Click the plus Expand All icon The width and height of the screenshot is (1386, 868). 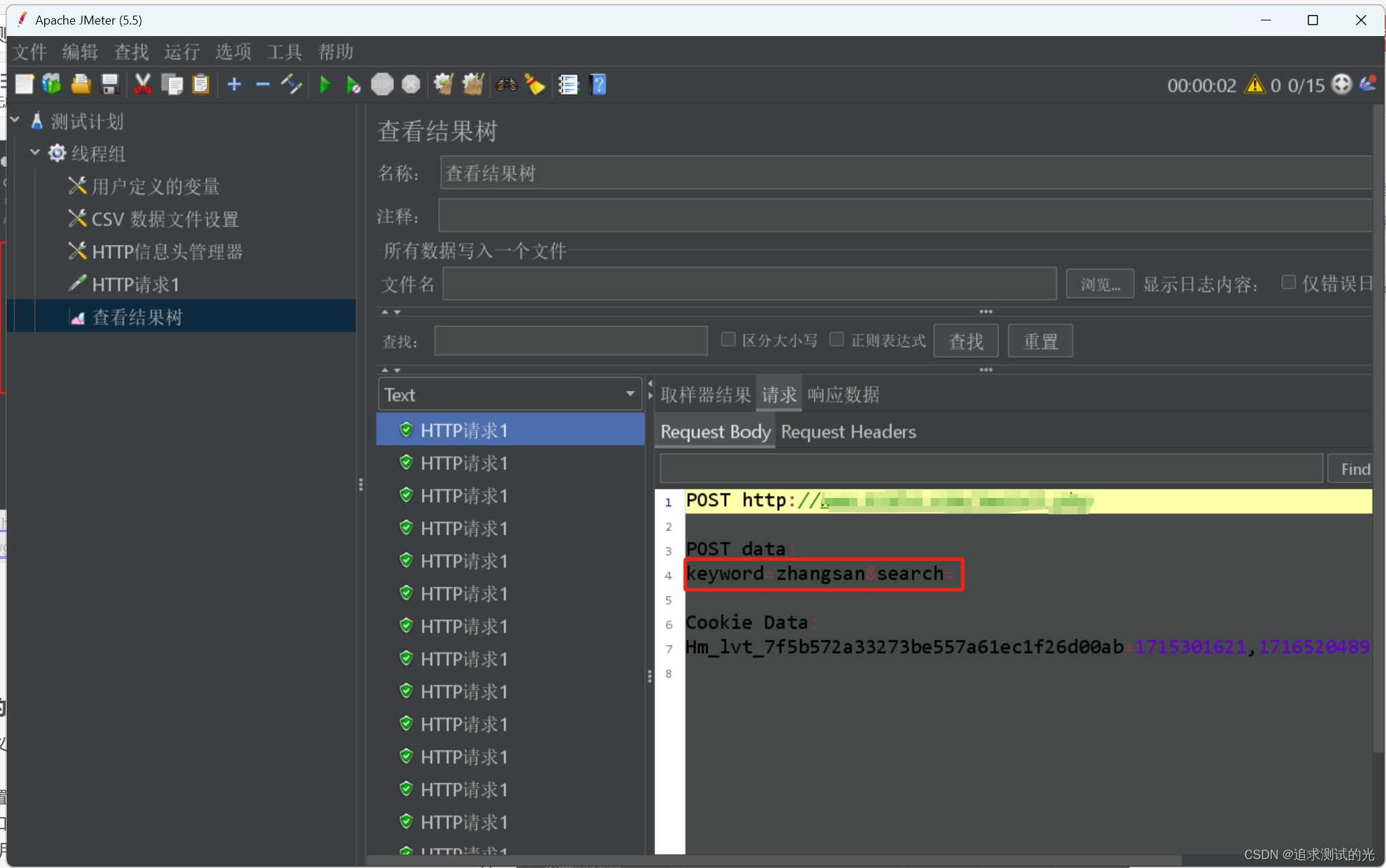(x=235, y=84)
